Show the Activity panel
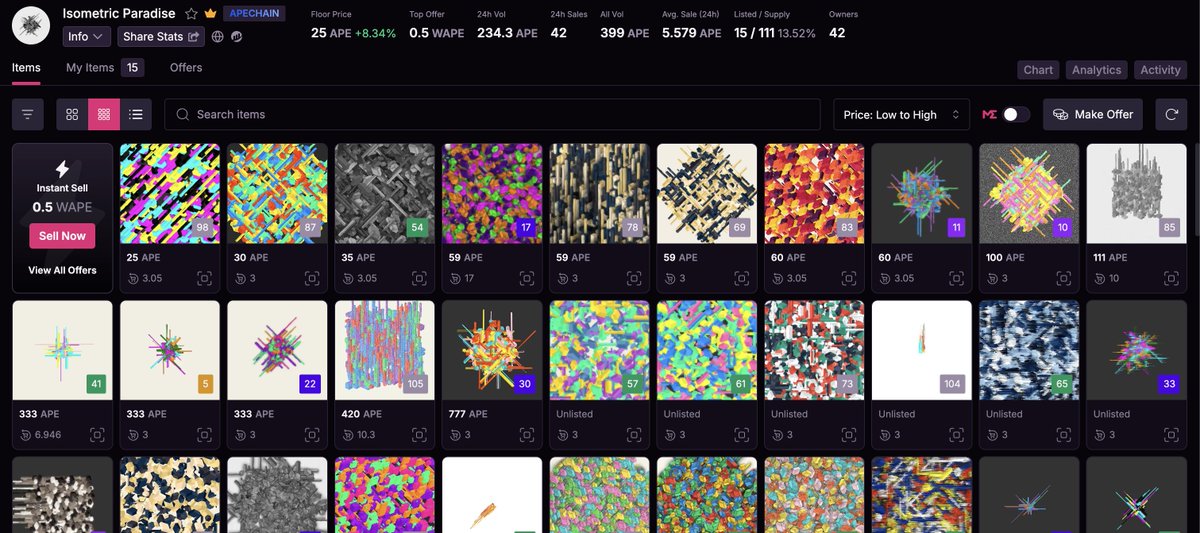This screenshot has height=533, width=1200. (1160, 70)
